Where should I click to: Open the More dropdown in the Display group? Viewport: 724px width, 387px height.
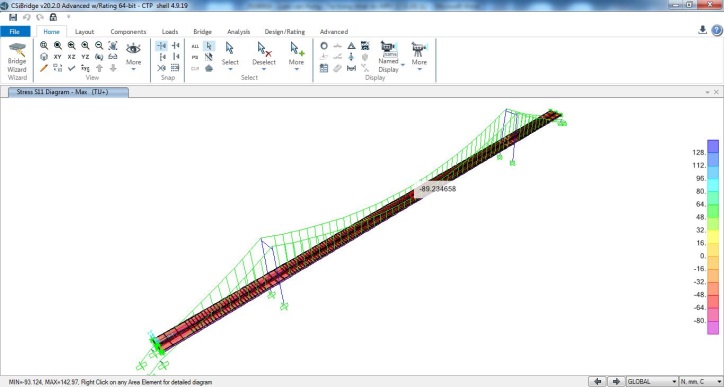pyautogui.click(x=419, y=57)
